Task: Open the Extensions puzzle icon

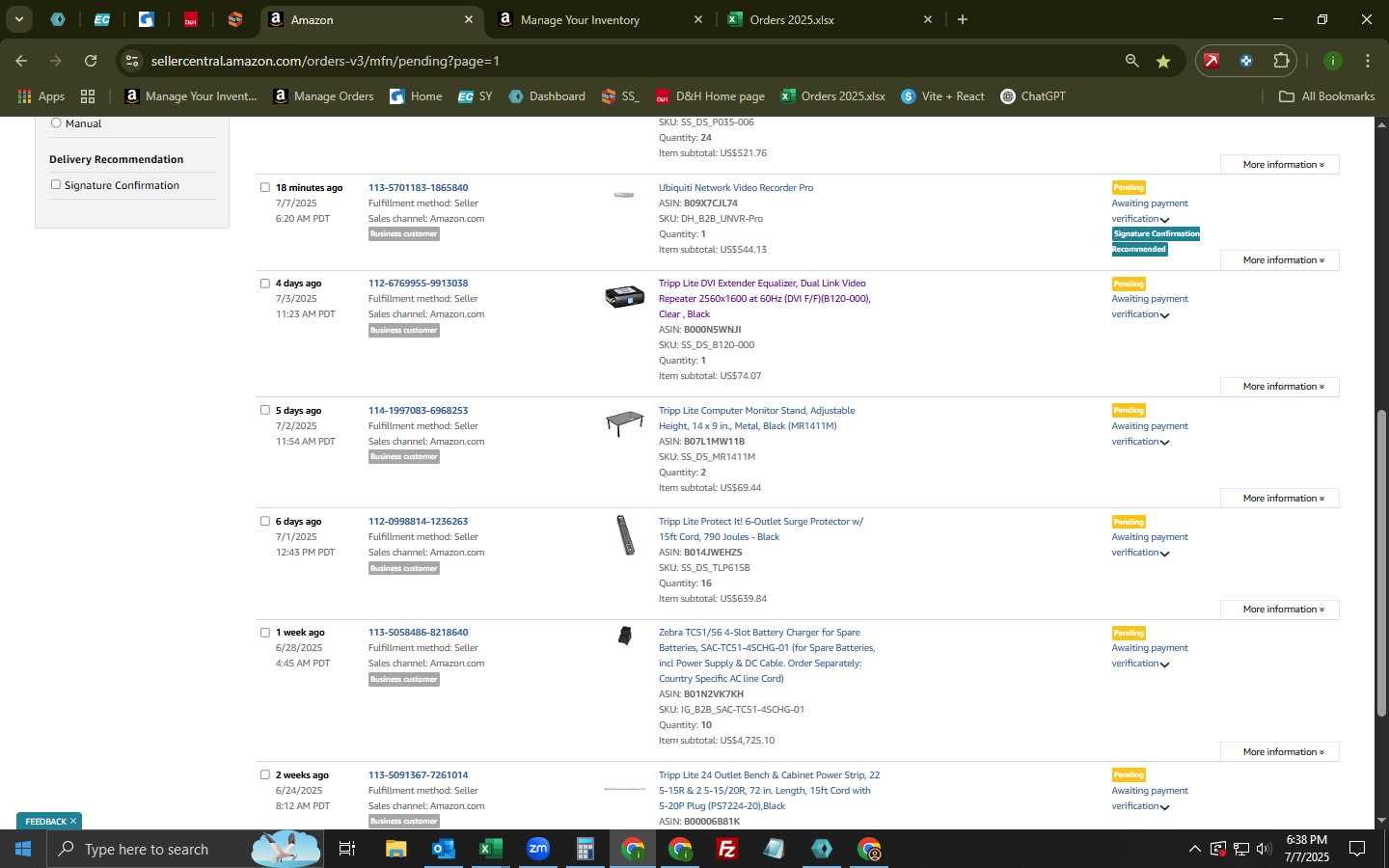Action: coord(1281,61)
